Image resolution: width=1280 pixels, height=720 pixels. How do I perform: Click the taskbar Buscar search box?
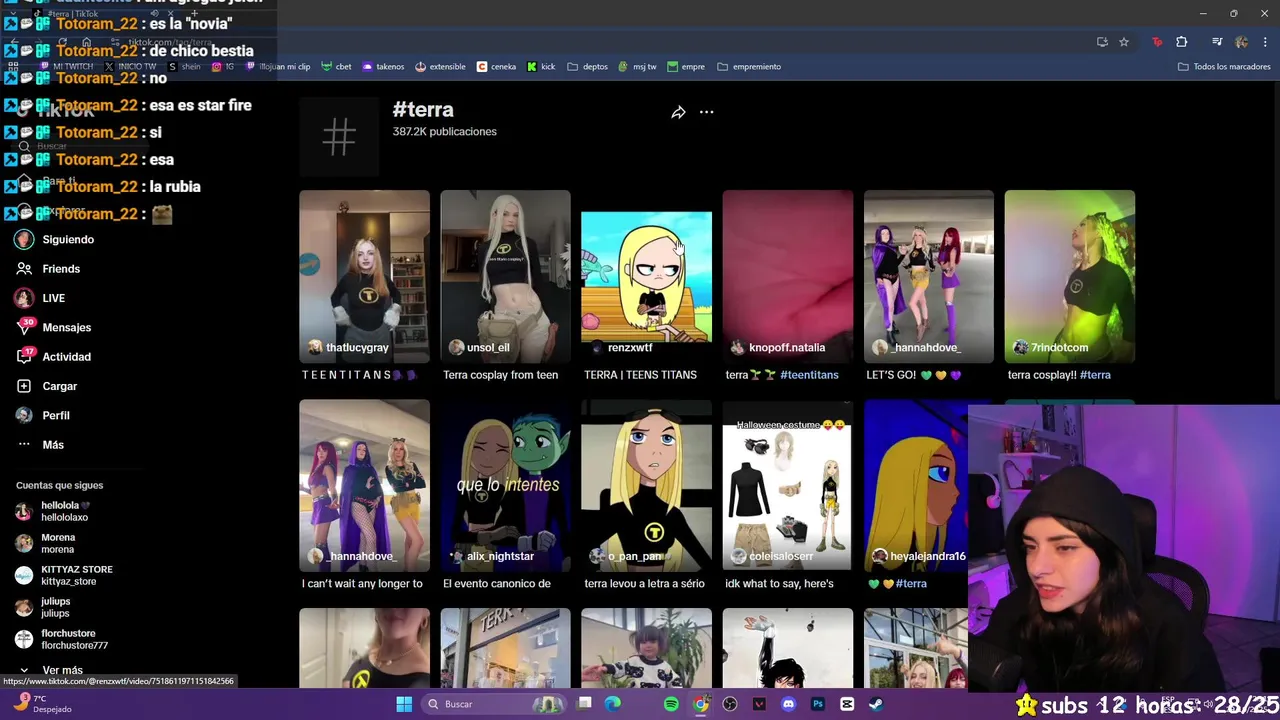[x=492, y=704]
